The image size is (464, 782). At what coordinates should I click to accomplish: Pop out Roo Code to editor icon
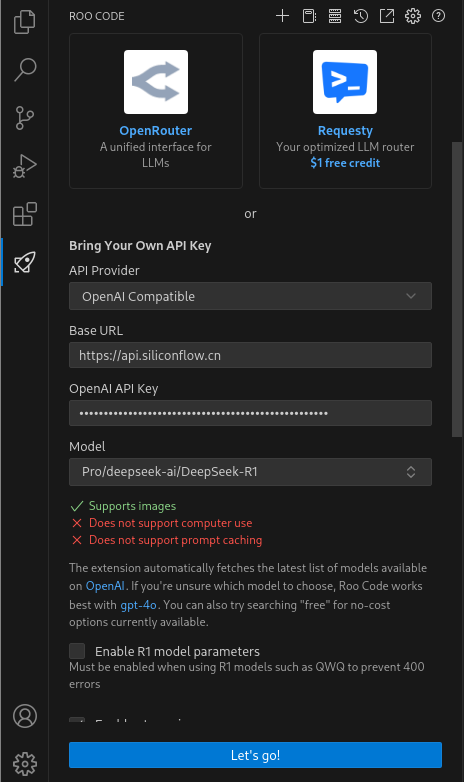click(x=387, y=16)
